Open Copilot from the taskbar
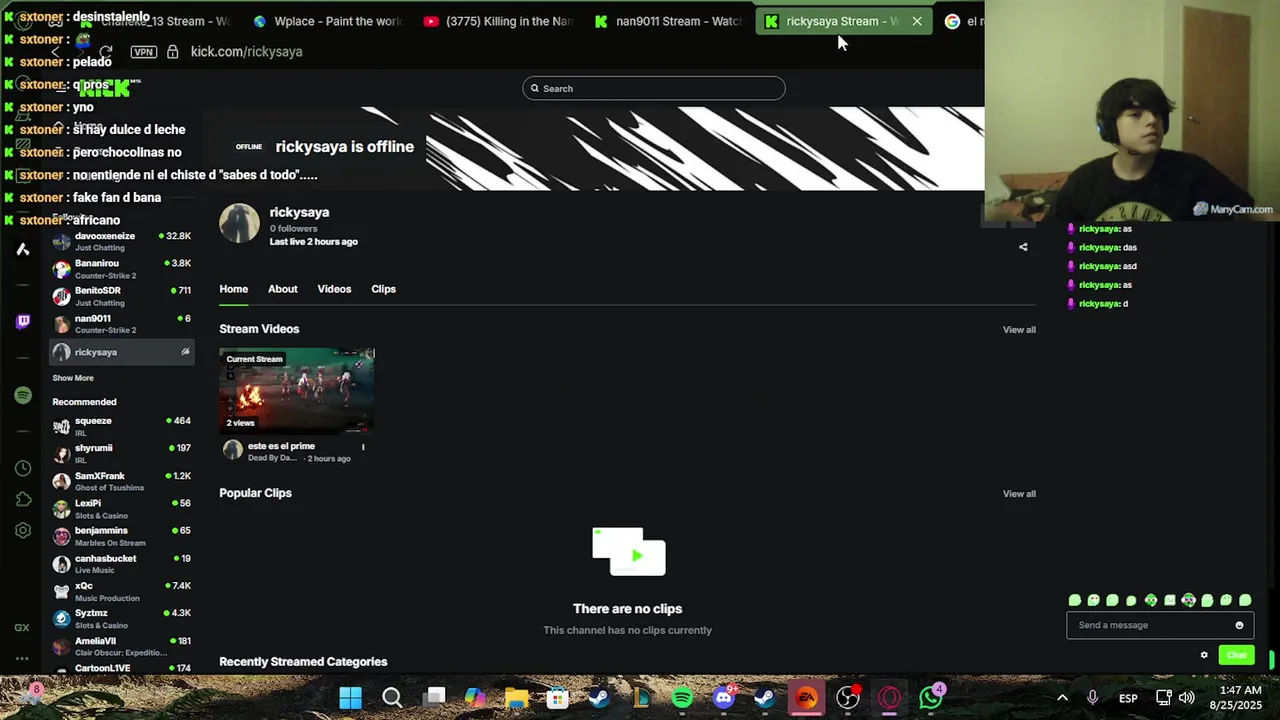This screenshot has width=1280, height=720. (x=475, y=697)
